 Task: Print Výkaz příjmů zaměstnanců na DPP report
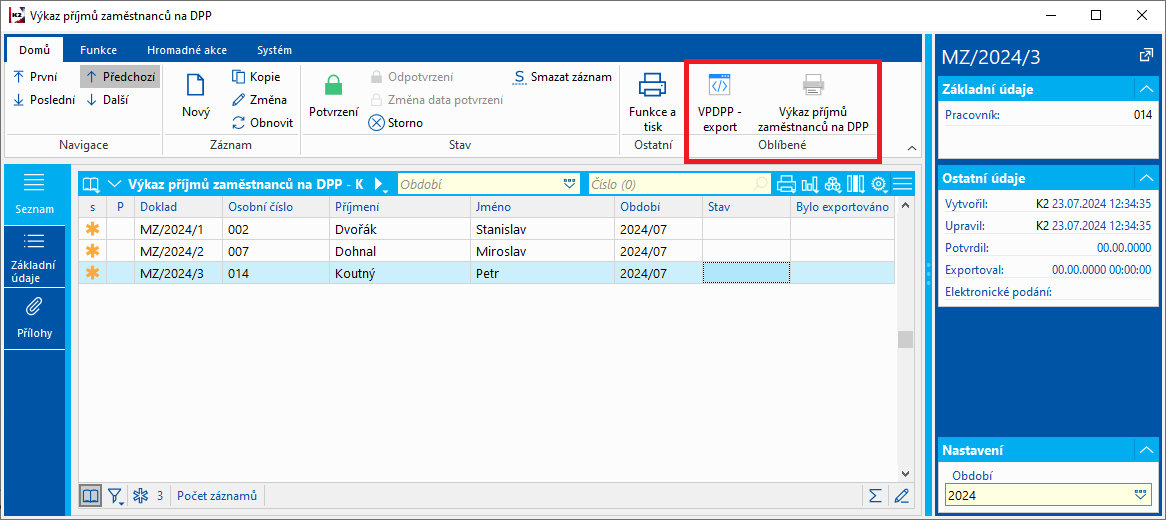click(813, 101)
